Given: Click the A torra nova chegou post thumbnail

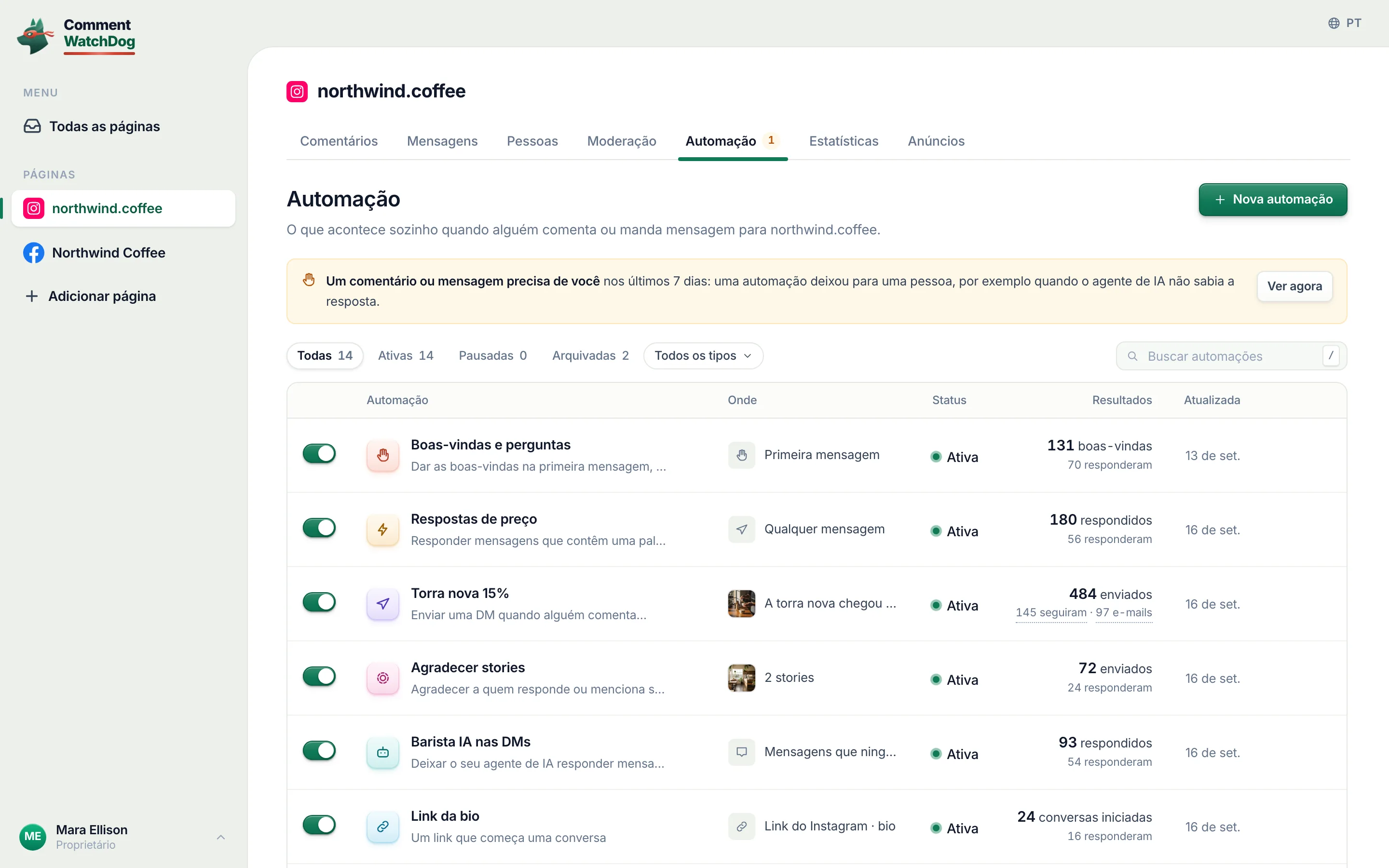Looking at the screenshot, I should click(742, 604).
